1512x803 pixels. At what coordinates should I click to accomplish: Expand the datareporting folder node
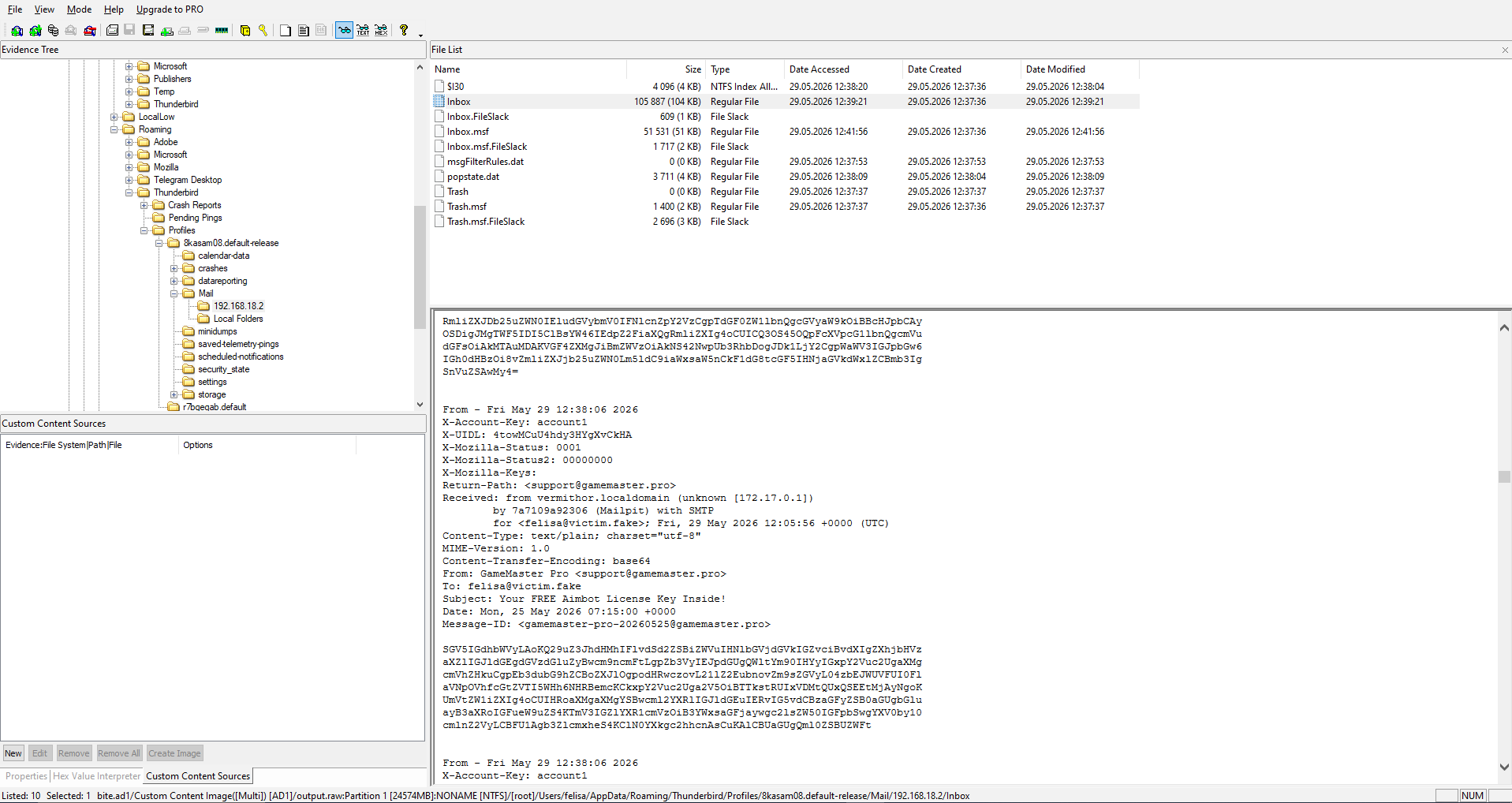coord(174,281)
